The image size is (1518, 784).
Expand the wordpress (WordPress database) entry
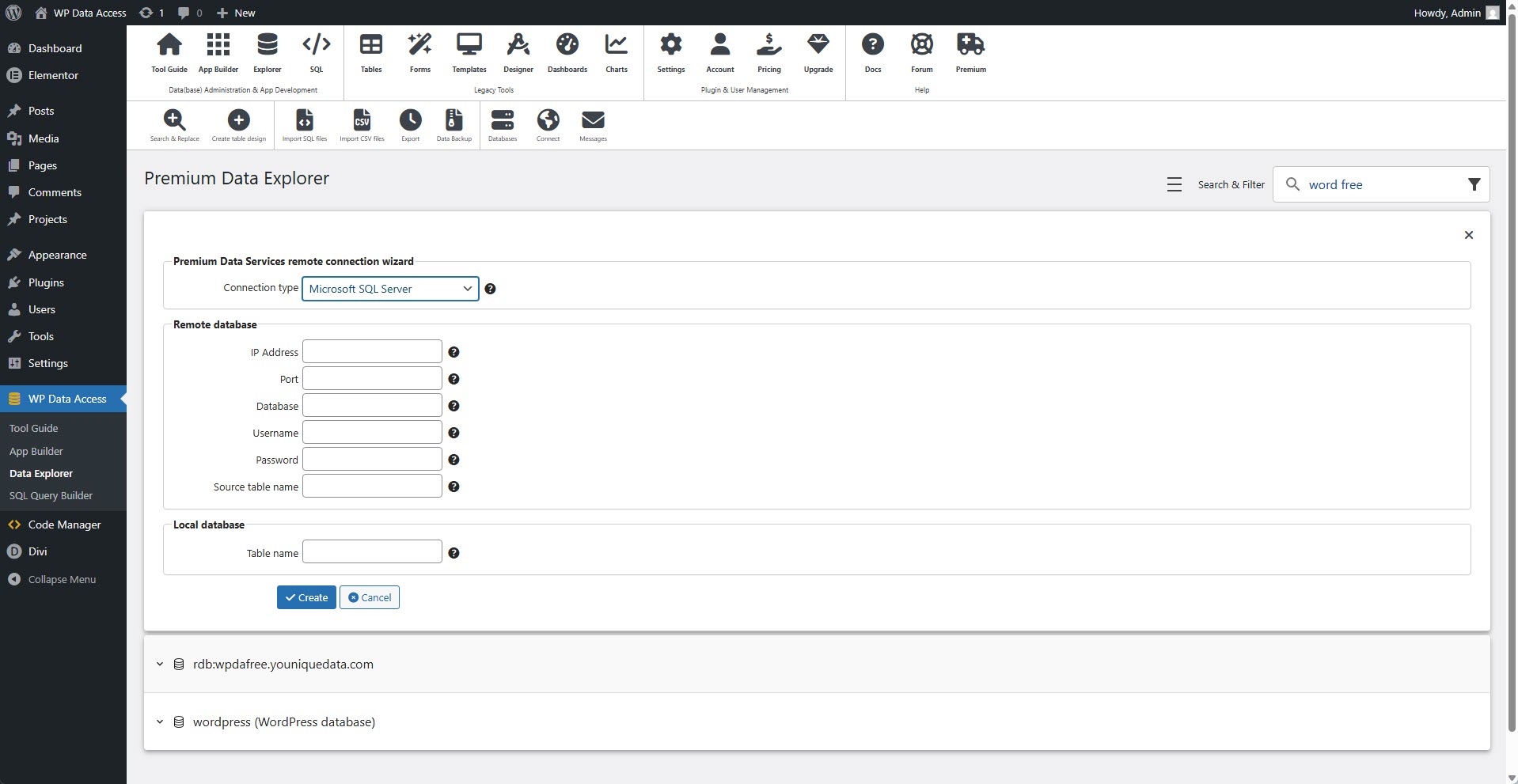click(x=160, y=722)
